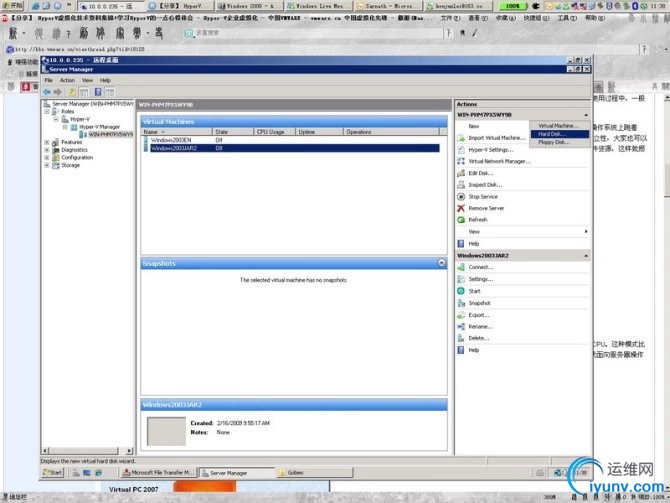The image size is (670, 503).
Task: Click the Inspect Disk icon
Action: pos(461,185)
